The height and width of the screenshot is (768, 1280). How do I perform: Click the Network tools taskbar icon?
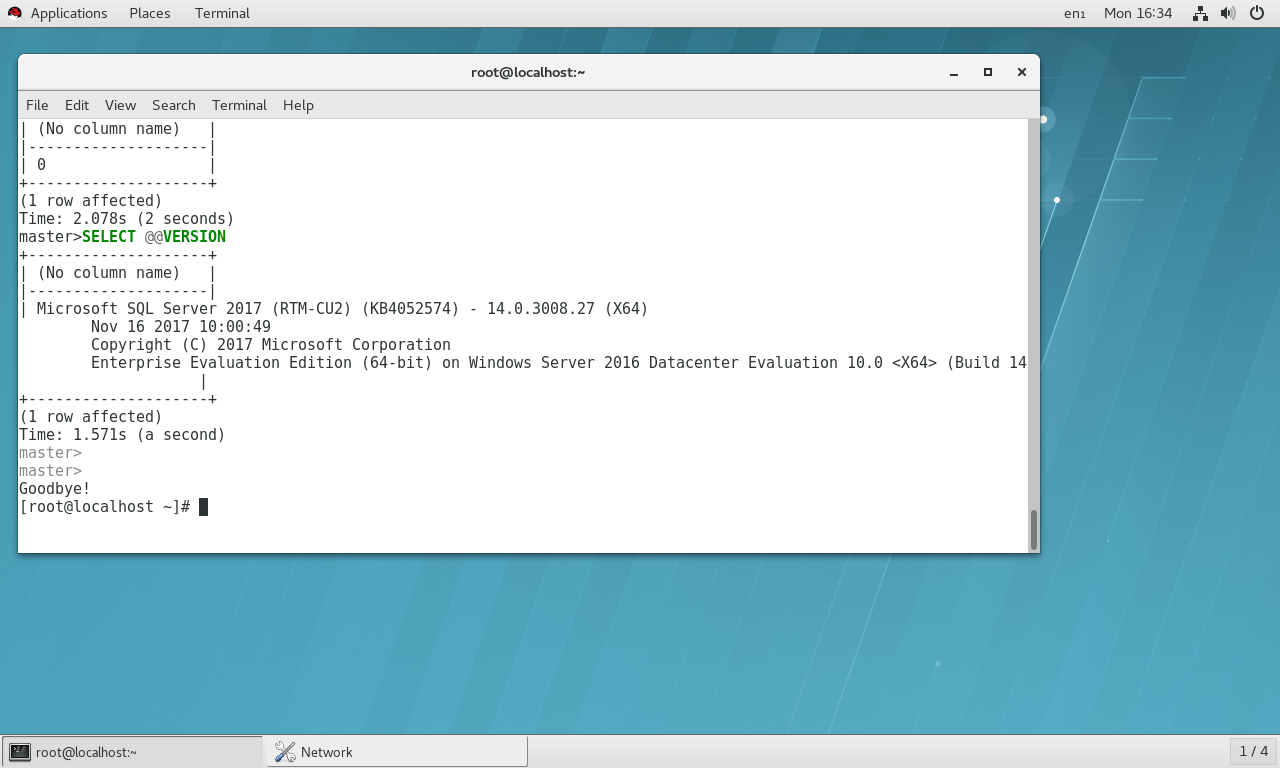285,752
